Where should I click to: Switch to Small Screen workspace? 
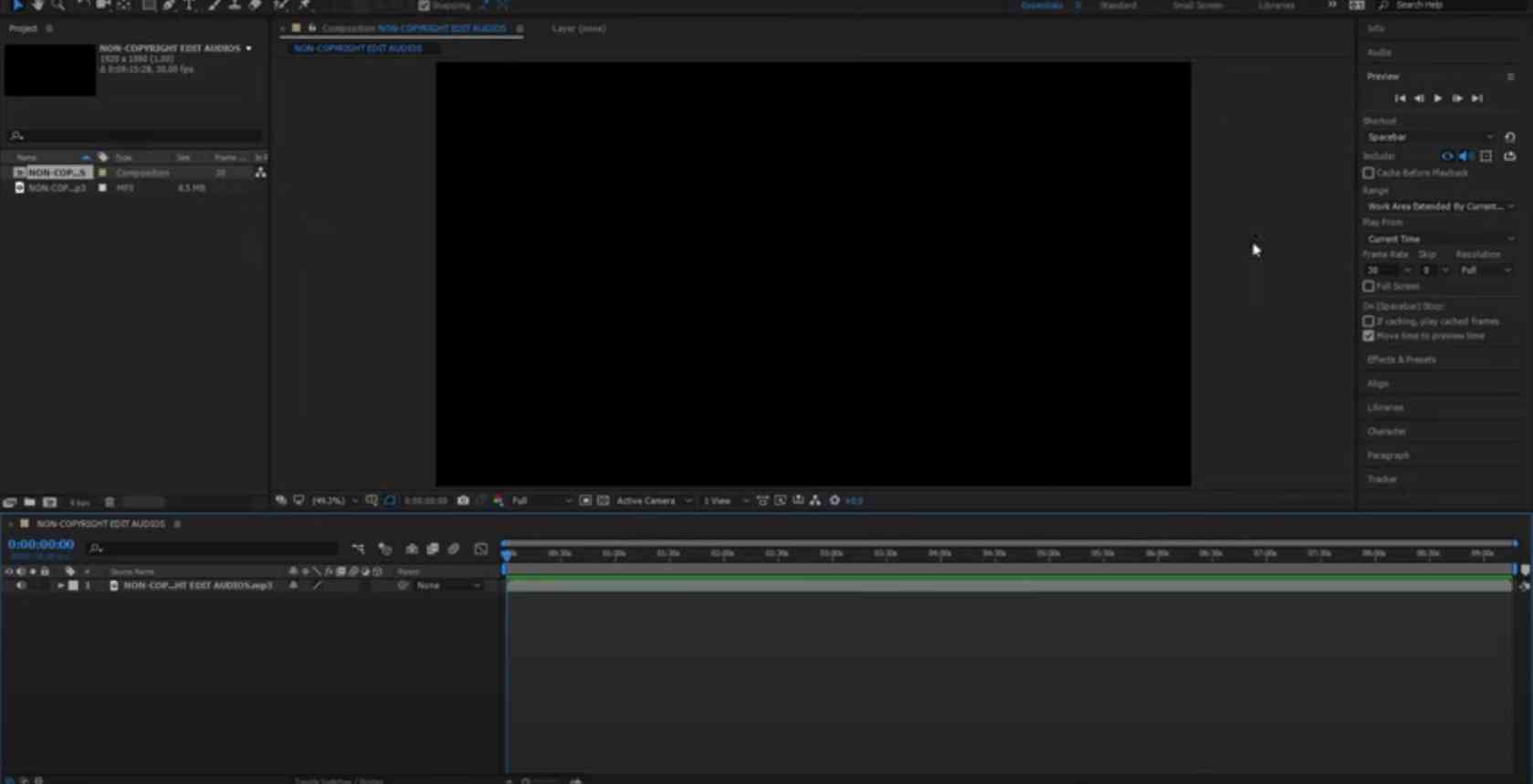1197,5
